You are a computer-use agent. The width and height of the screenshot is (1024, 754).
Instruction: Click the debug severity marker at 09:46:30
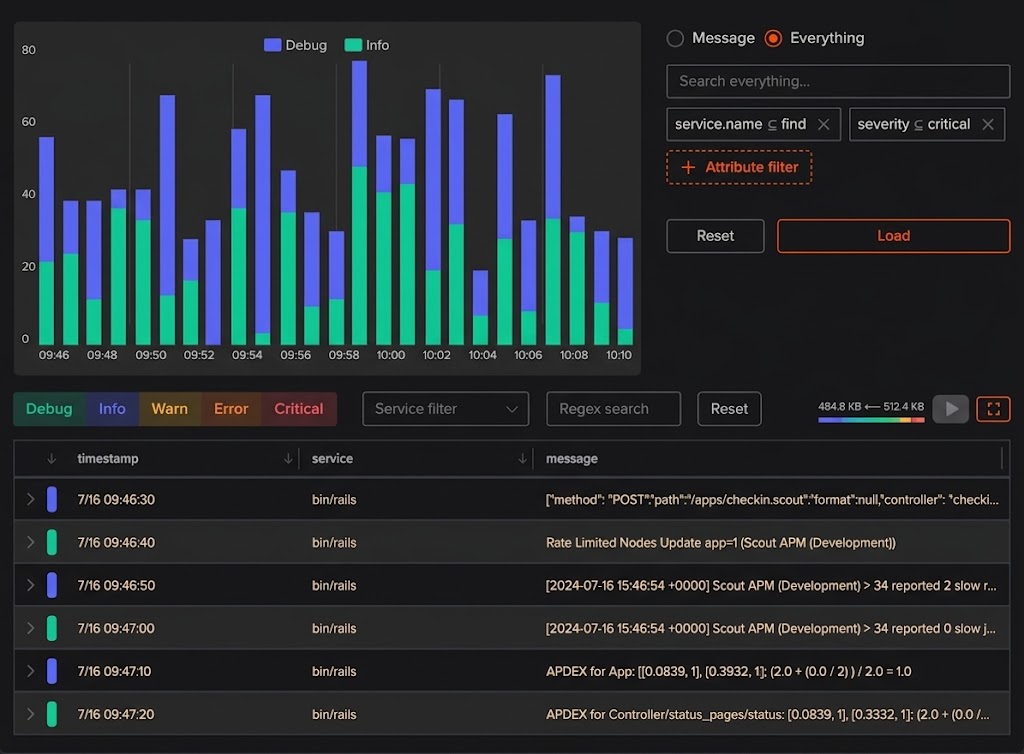(x=52, y=499)
